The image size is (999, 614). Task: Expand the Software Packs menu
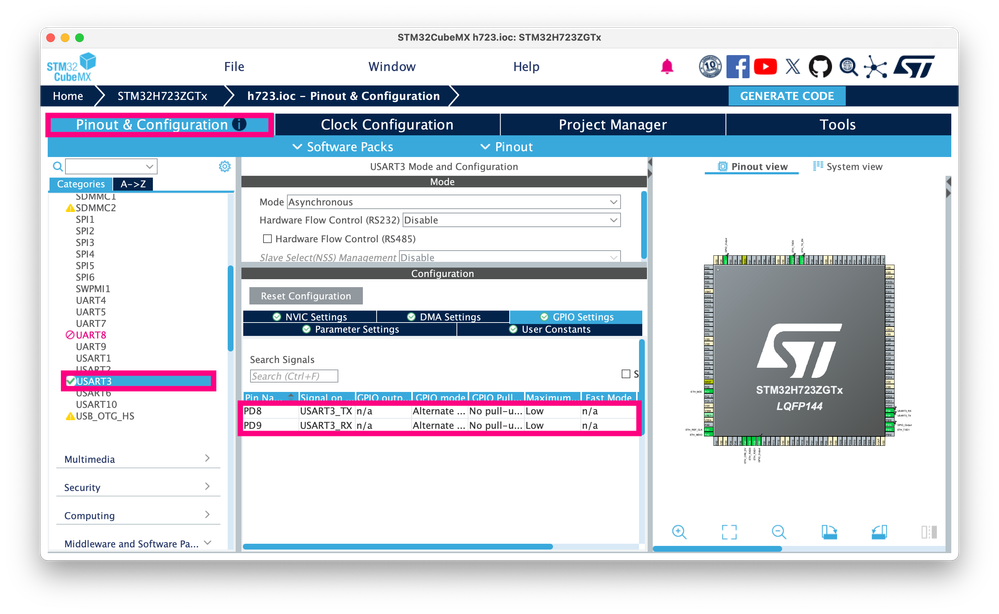[343, 146]
